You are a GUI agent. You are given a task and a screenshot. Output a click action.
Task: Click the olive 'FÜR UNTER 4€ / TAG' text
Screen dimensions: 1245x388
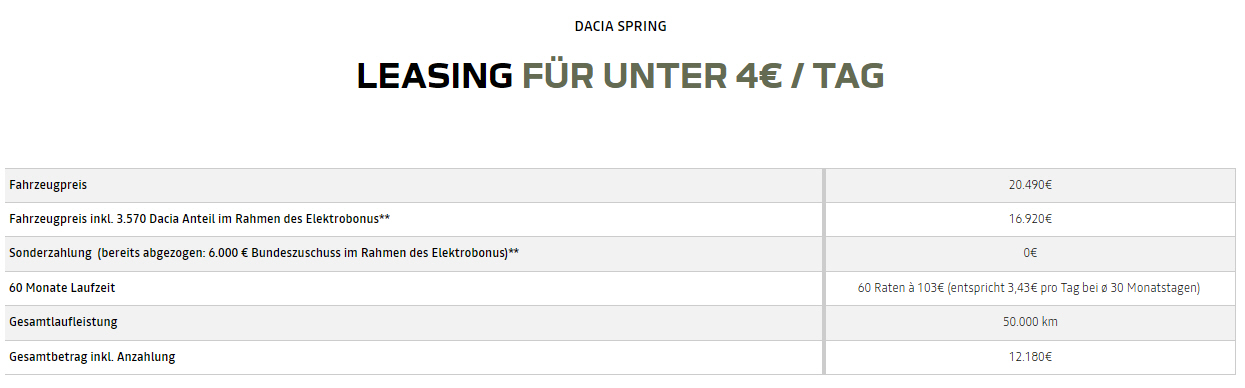(703, 77)
